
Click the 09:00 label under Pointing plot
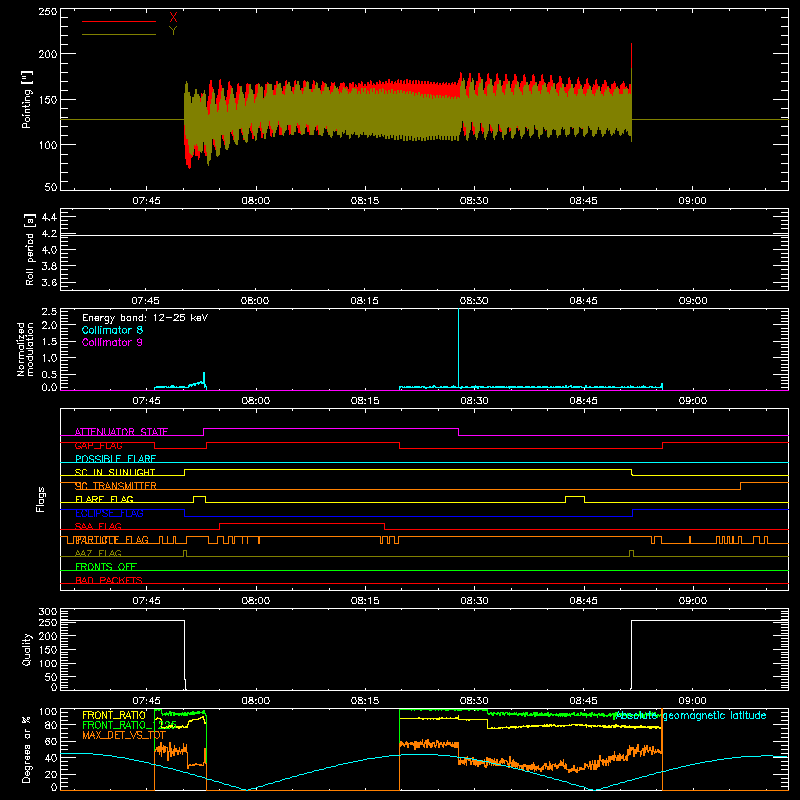tap(692, 201)
